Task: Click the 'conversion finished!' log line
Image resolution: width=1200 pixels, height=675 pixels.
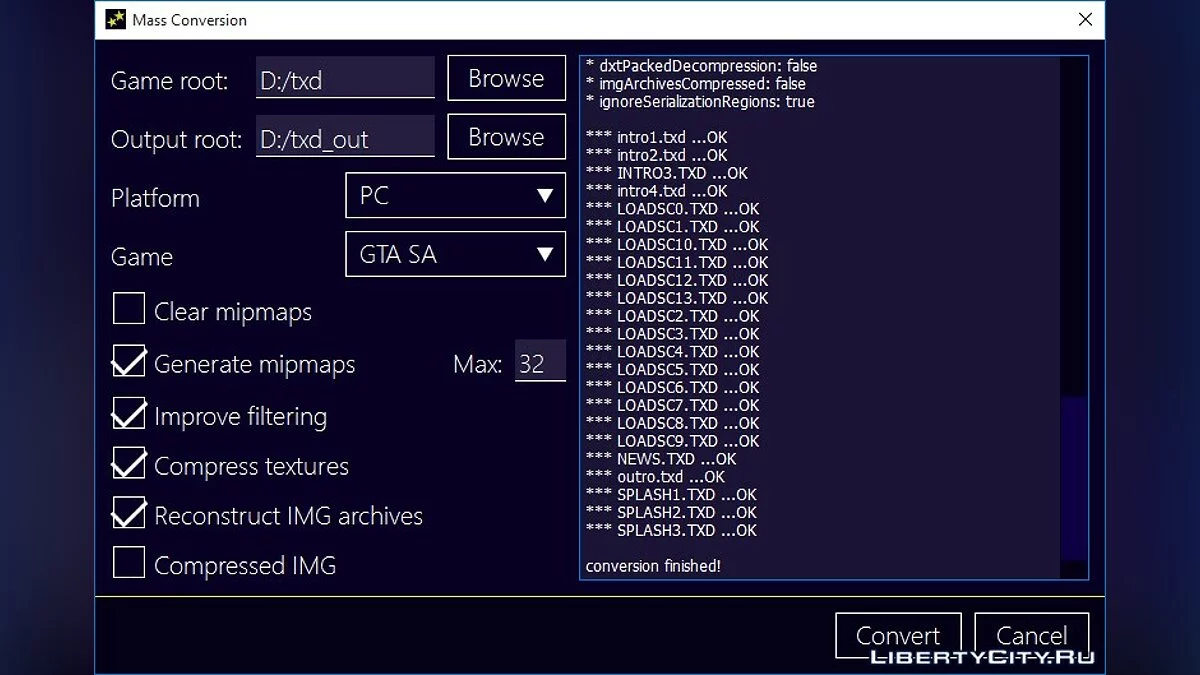Action: pyautogui.click(x=653, y=567)
